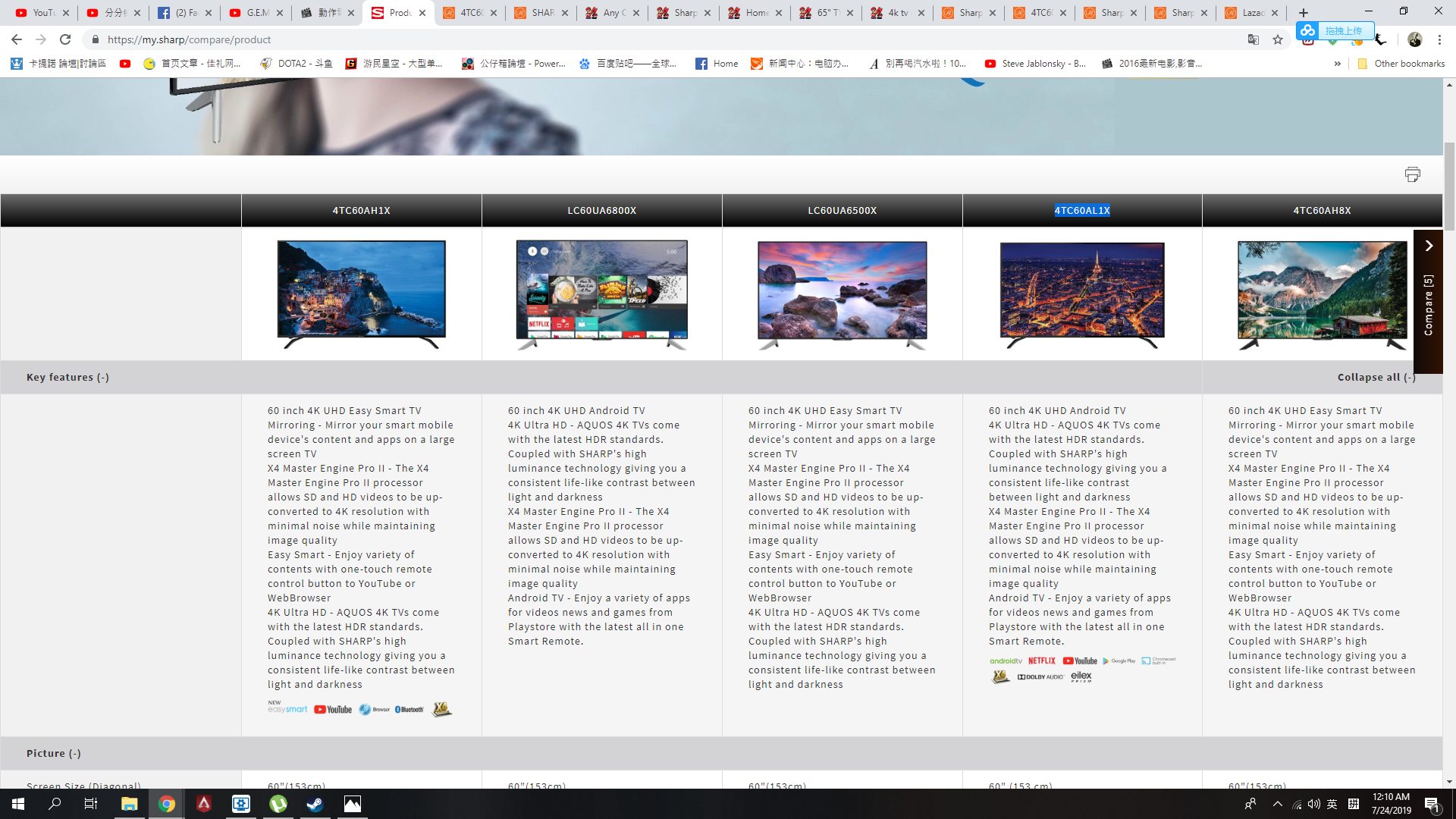Collapse the Picture section

[x=54, y=753]
